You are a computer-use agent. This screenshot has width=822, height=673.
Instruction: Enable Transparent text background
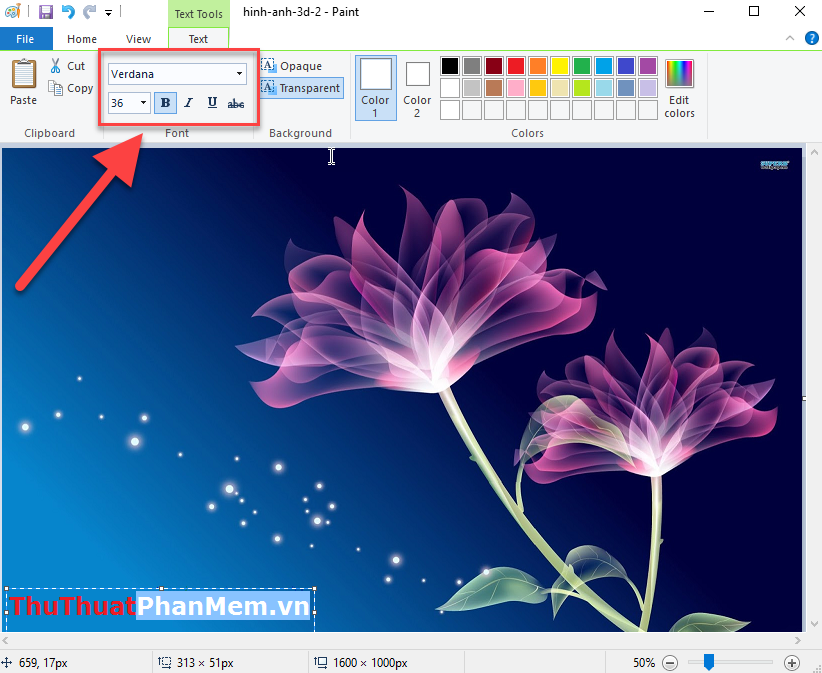300,87
